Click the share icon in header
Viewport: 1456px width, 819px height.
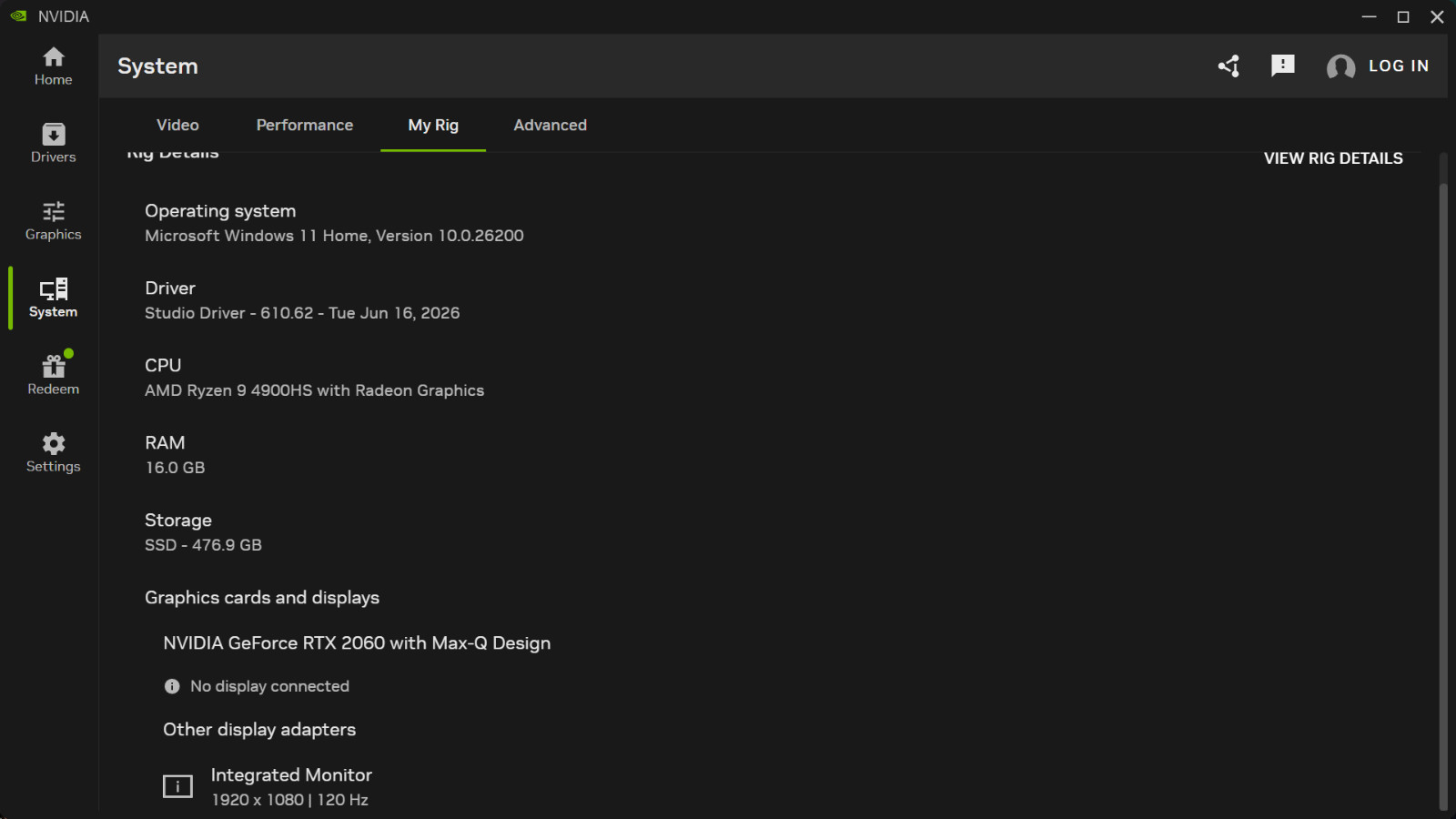1229,66
